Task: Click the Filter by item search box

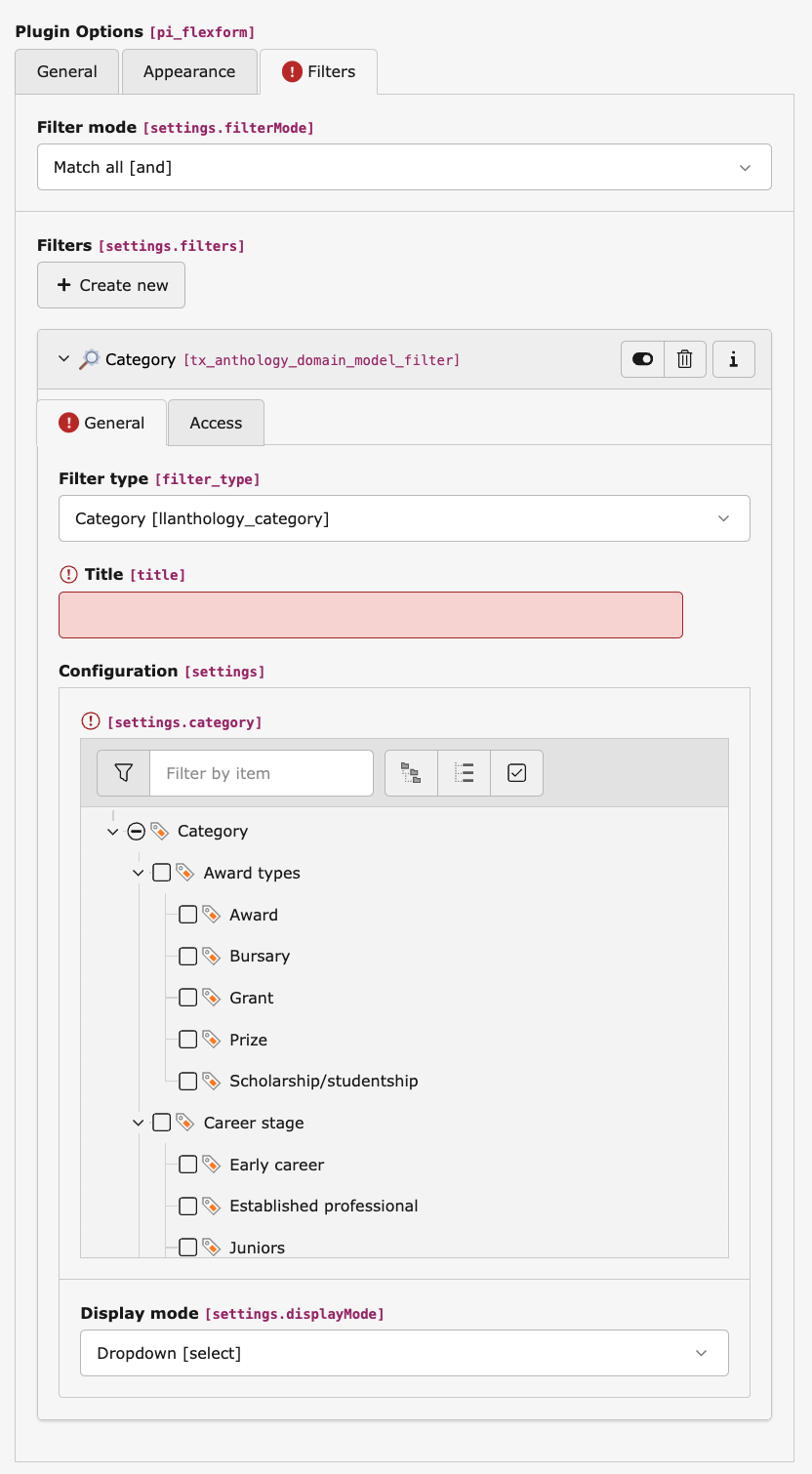Action: coord(261,772)
